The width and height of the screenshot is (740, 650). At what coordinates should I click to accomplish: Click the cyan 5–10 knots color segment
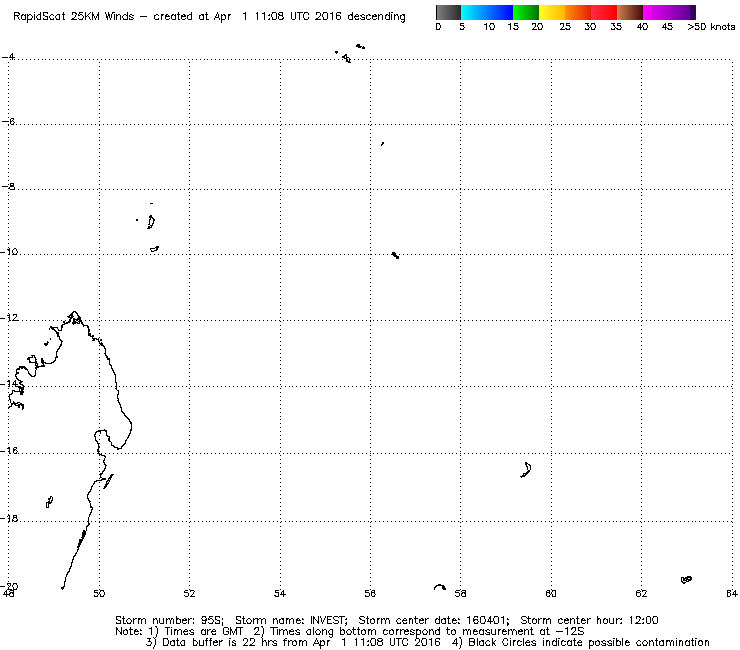pyautogui.click(x=474, y=12)
